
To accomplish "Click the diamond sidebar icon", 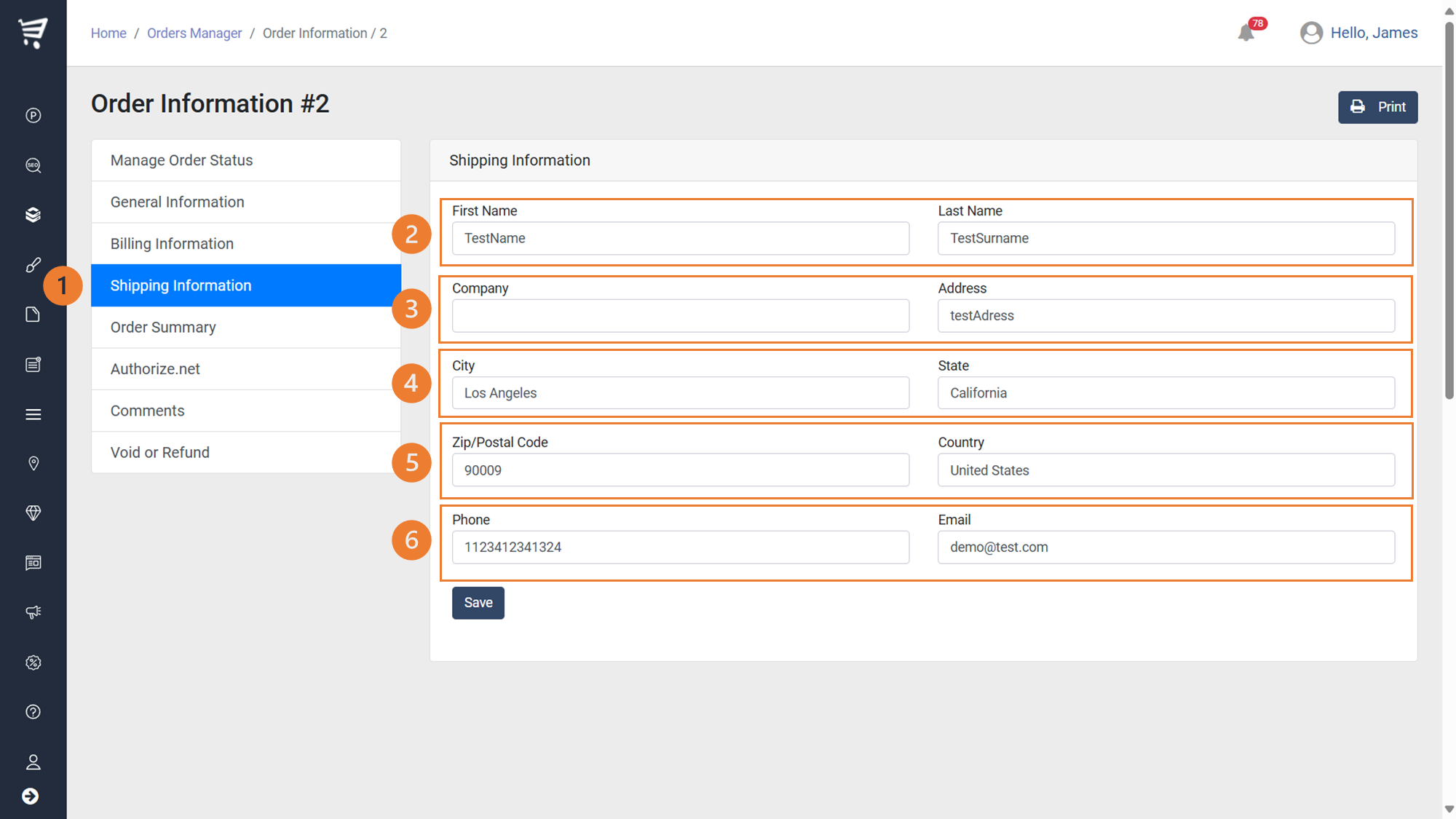I will pos(33,513).
